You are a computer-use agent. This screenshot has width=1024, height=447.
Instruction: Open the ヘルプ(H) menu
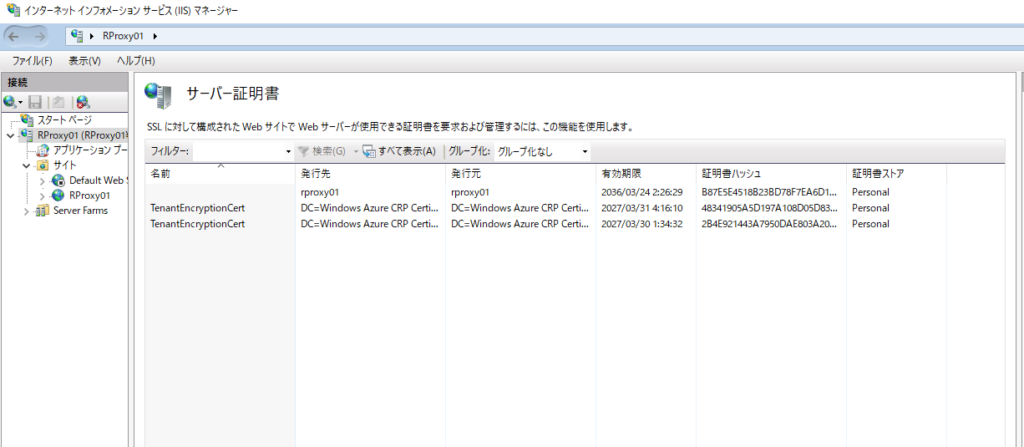coord(136,61)
